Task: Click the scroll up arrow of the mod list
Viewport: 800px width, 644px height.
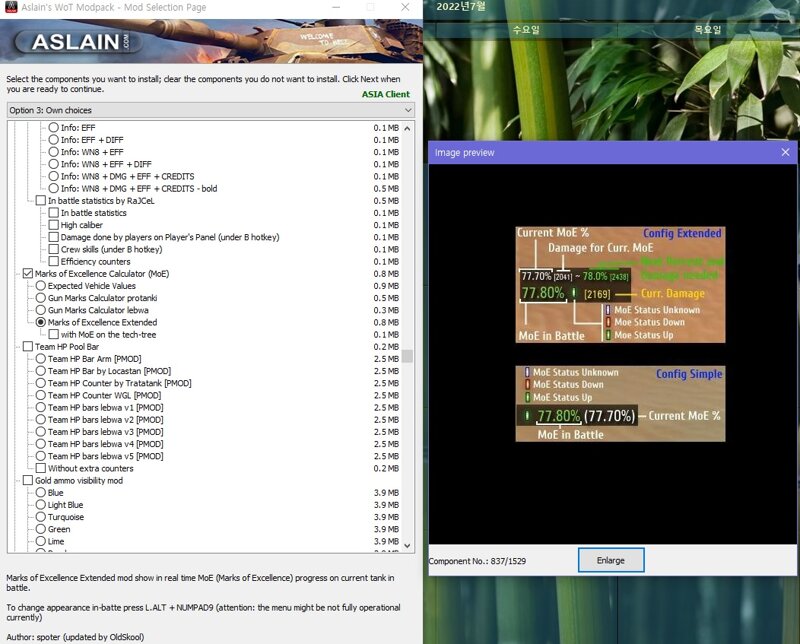Action: [x=407, y=128]
